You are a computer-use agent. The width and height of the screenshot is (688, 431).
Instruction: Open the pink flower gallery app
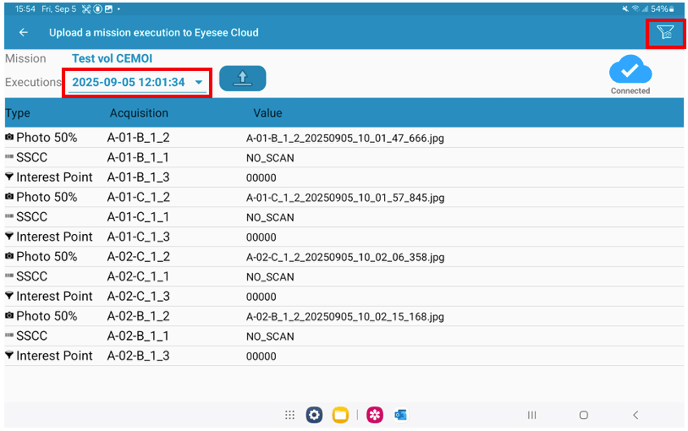[x=375, y=415]
